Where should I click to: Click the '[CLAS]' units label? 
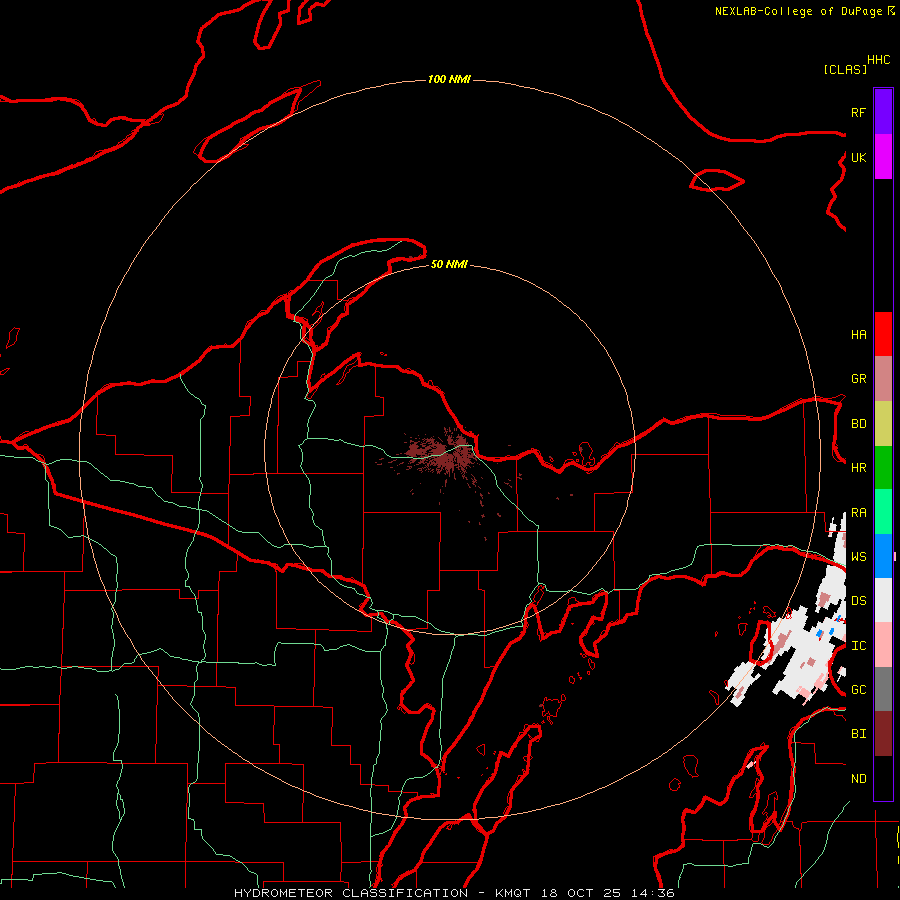coord(845,69)
